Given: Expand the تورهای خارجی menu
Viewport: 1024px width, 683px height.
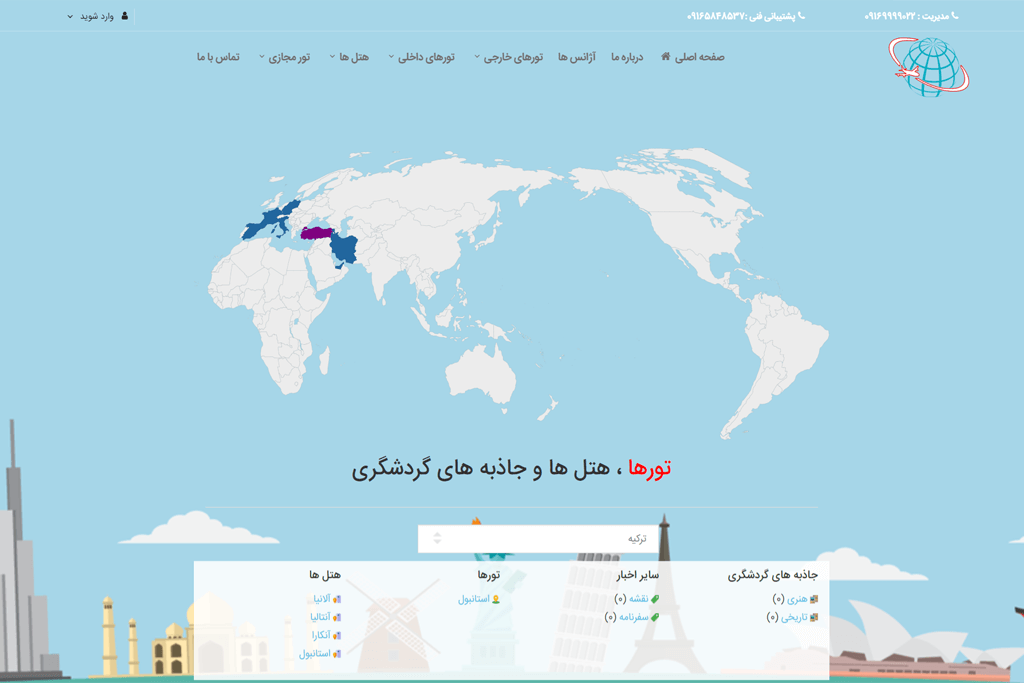Looking at the screenshot, I should pyautogui.click(x=512, y=57).
